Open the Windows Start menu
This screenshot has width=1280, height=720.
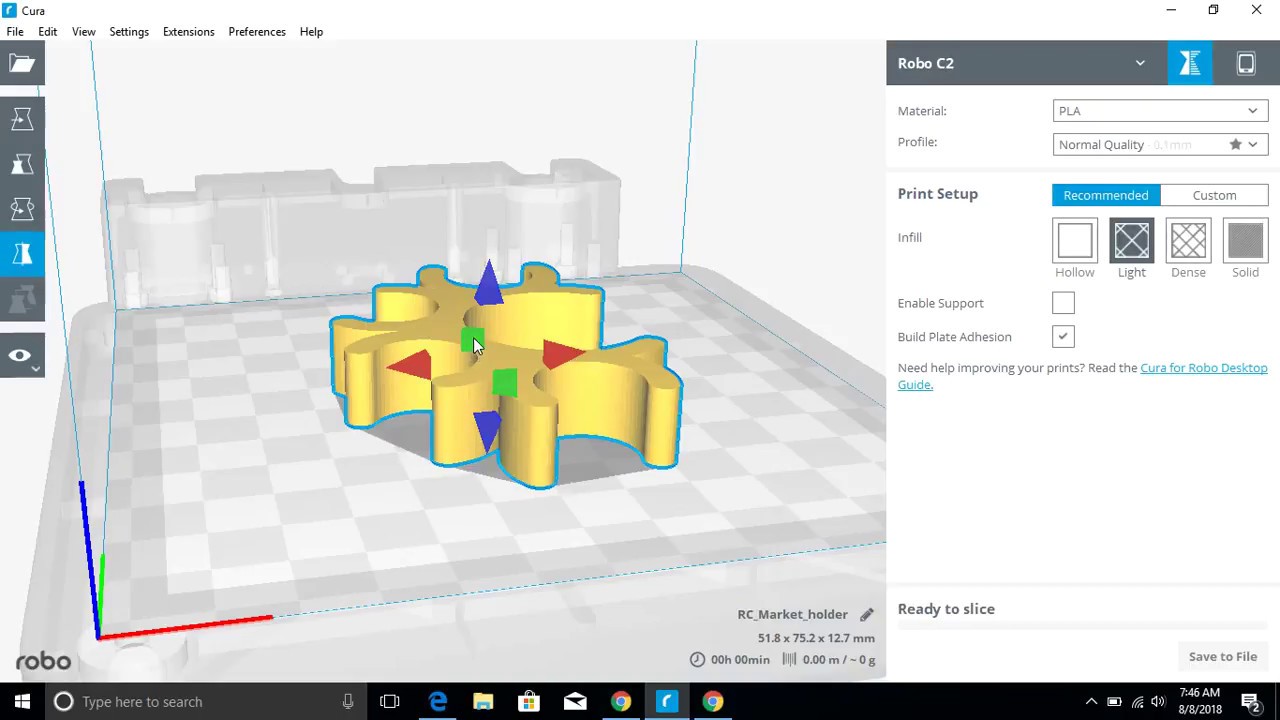click(22, 701)
